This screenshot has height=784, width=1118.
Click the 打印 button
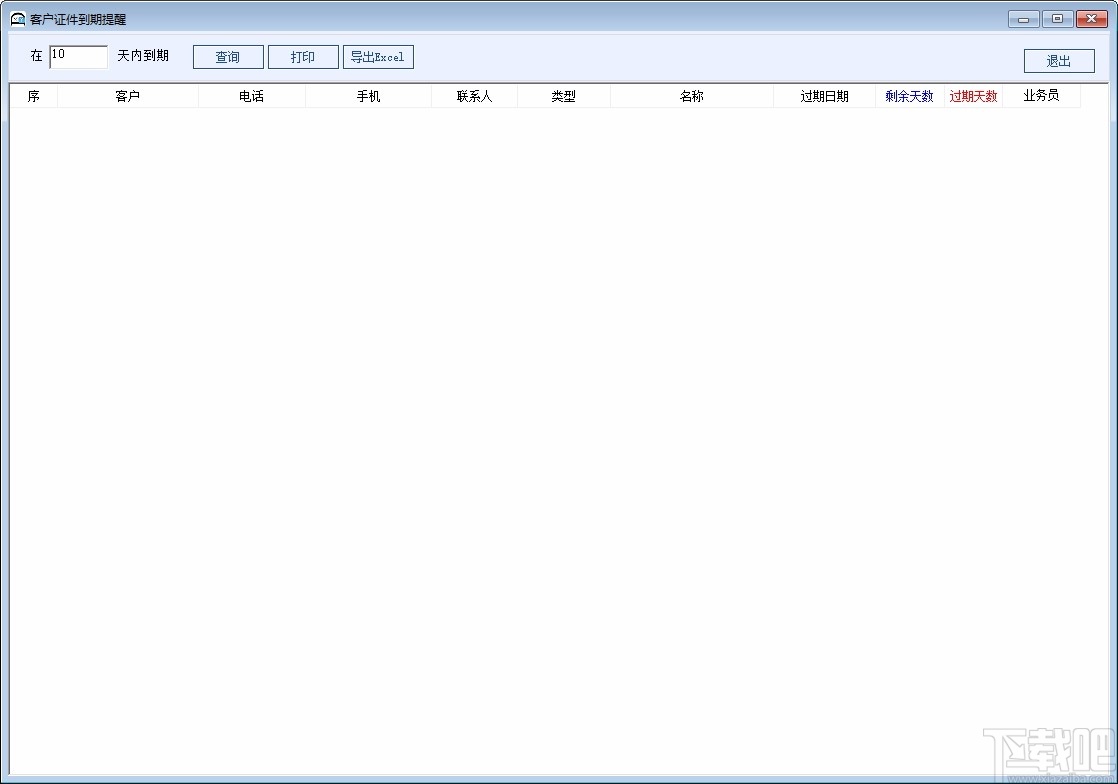[x=303, y=57]
